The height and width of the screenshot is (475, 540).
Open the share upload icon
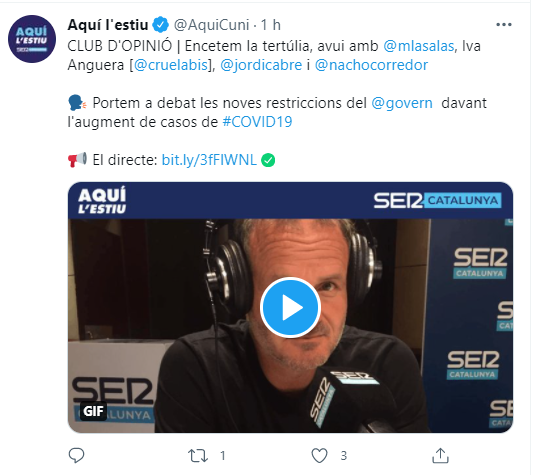(x=440, y=455)
